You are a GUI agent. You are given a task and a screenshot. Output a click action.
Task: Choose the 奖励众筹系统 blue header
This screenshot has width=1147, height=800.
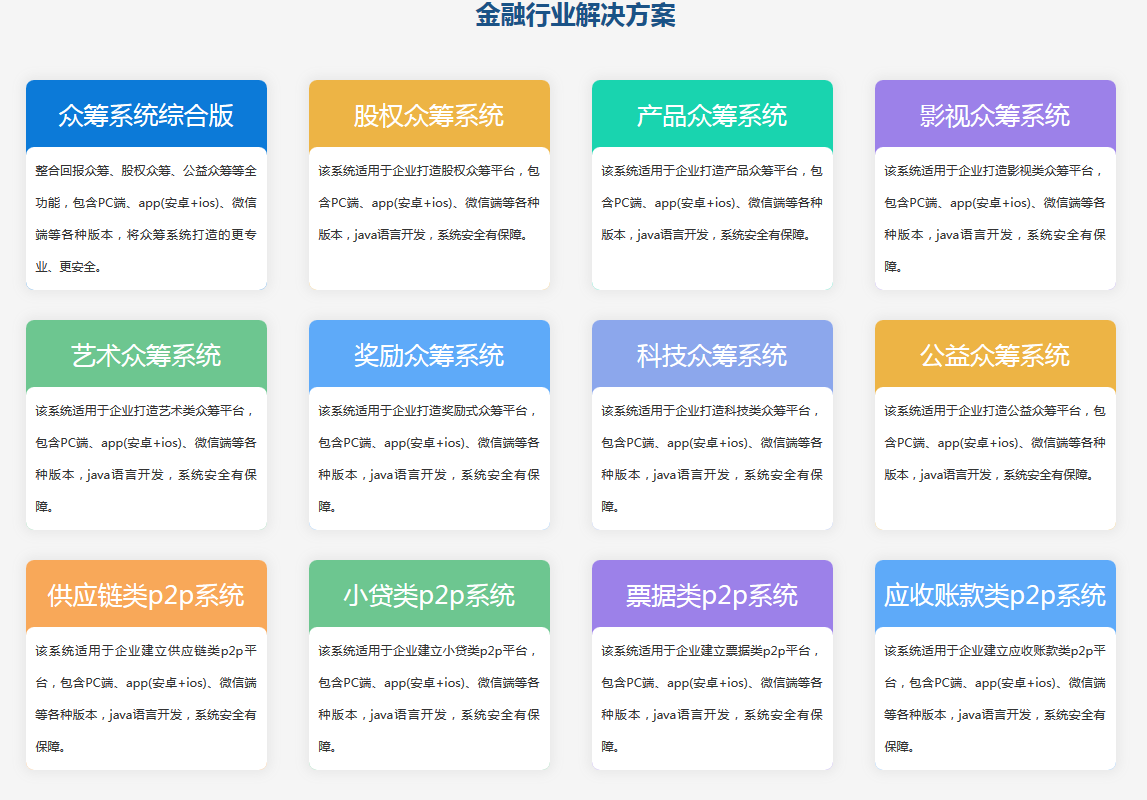pos(429,355)
